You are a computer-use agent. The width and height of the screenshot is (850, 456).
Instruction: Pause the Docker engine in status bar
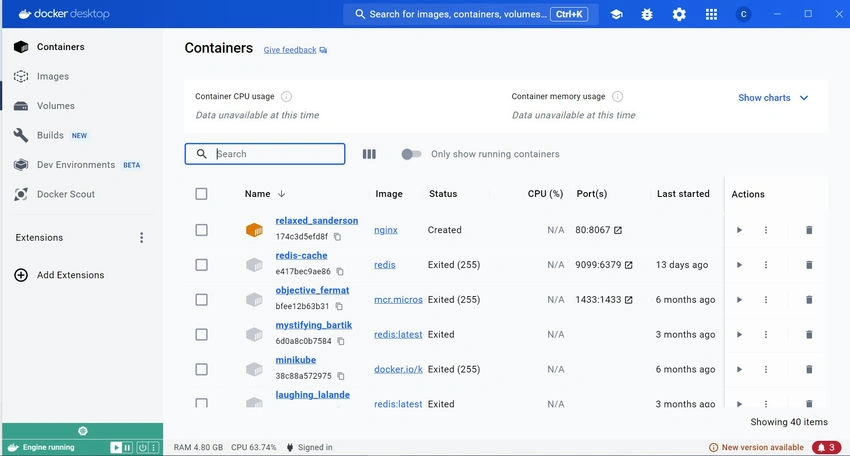127,447
